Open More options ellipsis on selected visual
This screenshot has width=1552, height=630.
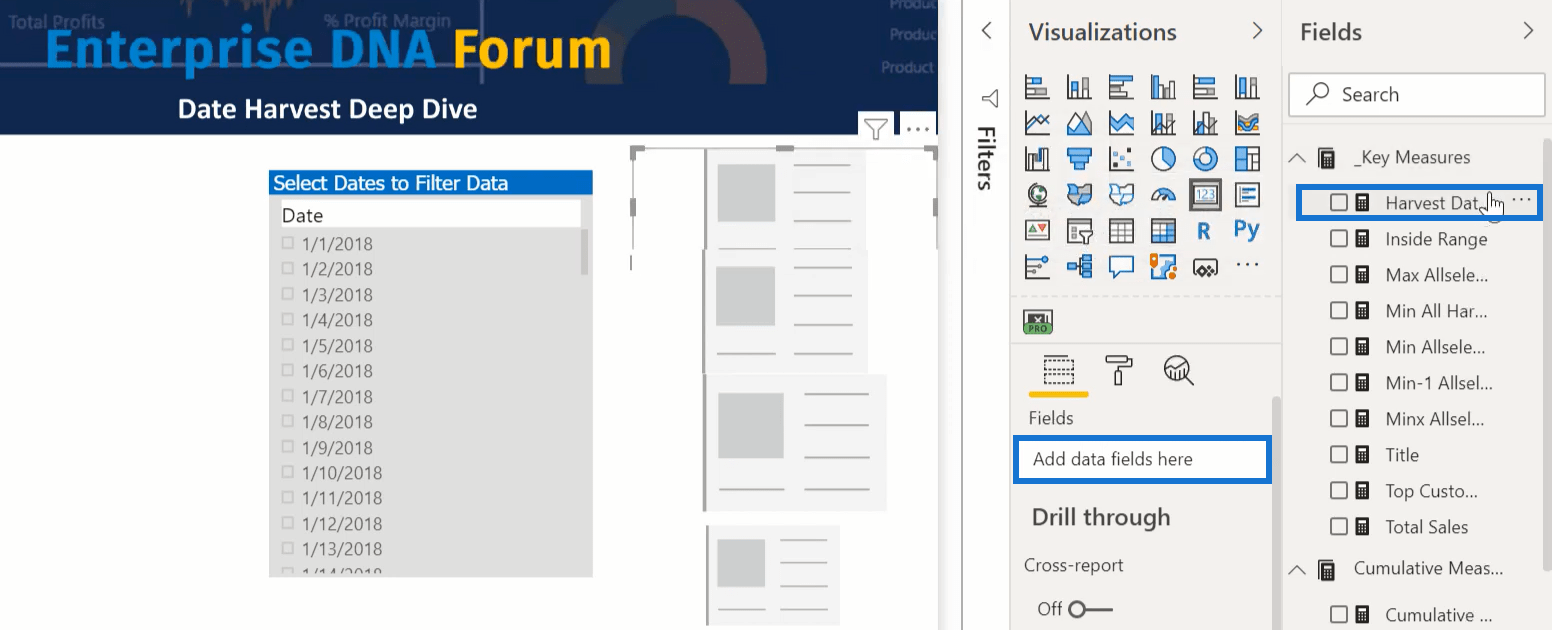[917, 128]
